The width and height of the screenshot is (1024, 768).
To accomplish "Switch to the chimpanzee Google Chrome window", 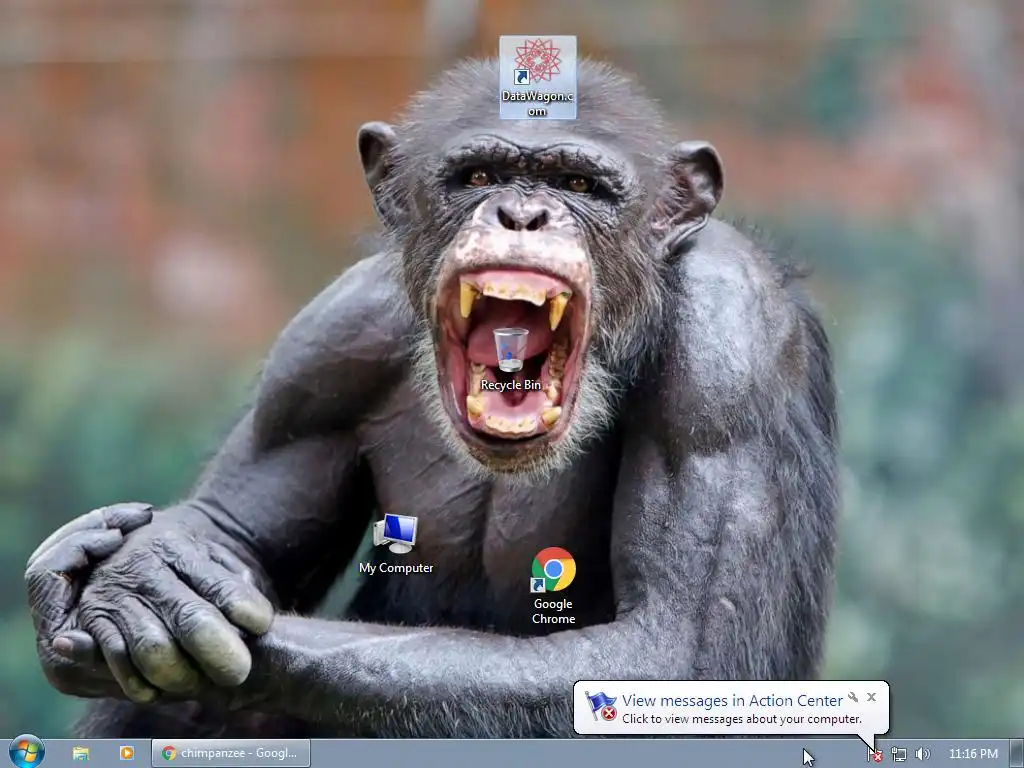I will tap(231, 753).
